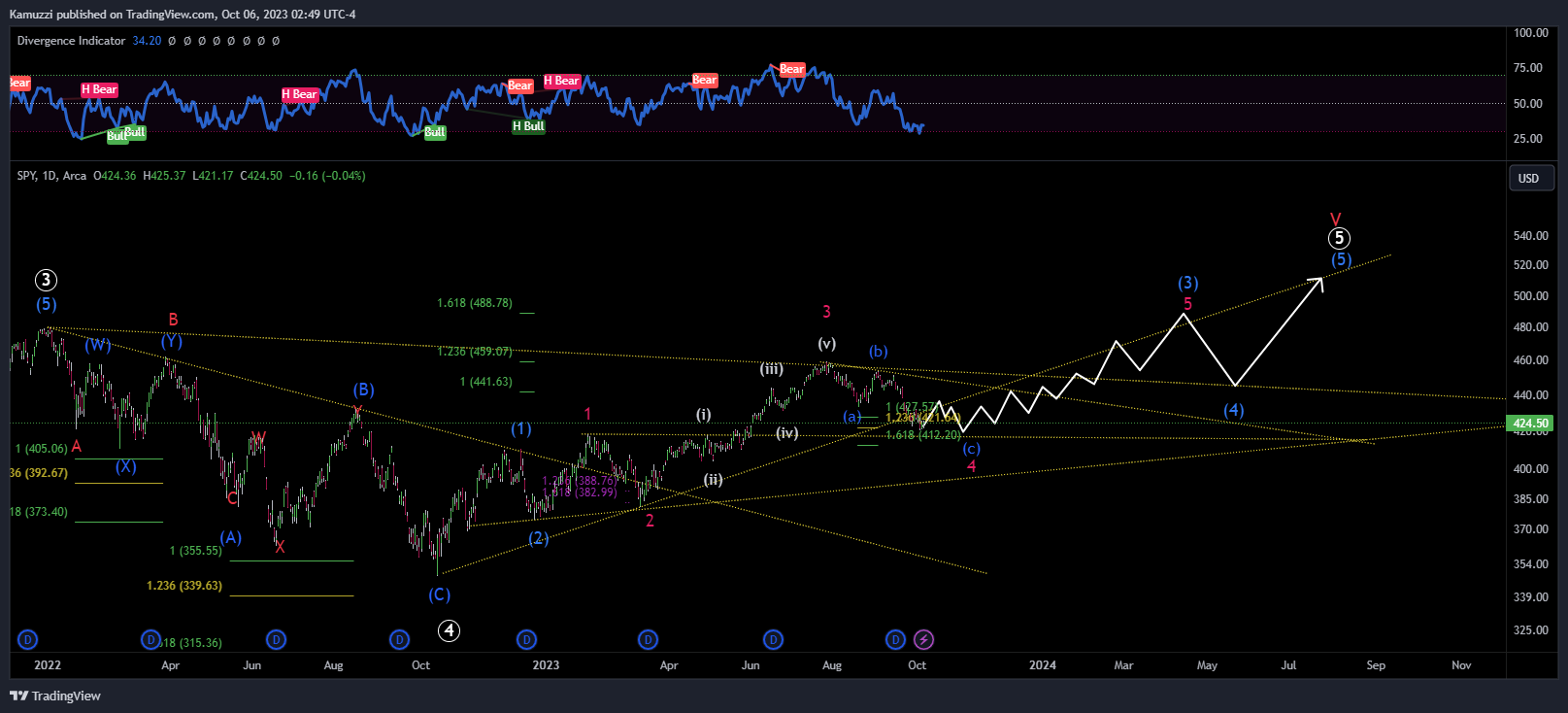
Task: Click the white (v) subwave label
Action: coord(826,344)
